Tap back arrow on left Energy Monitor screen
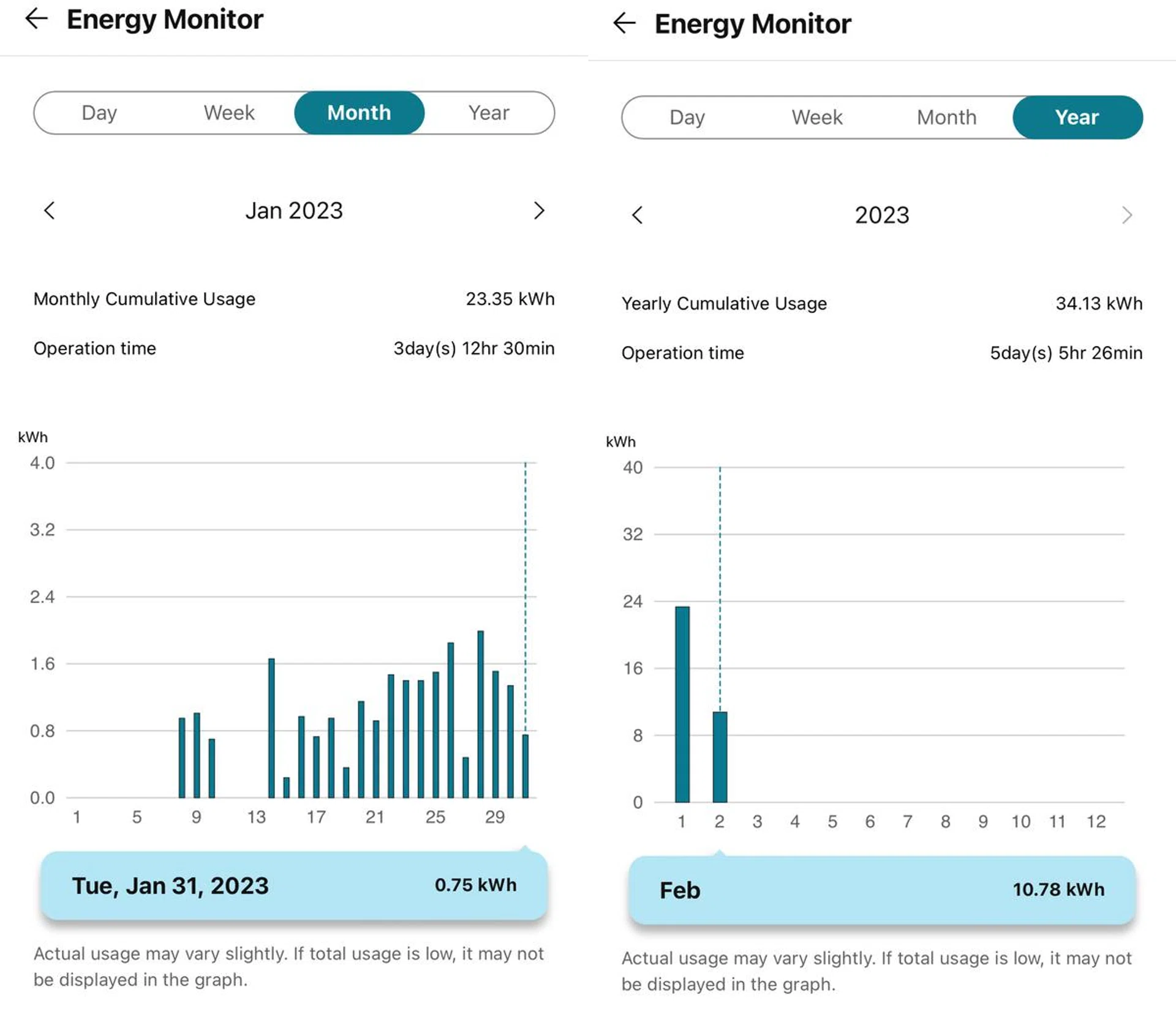The image size is (1176, 1011). (x=36, y=19)
